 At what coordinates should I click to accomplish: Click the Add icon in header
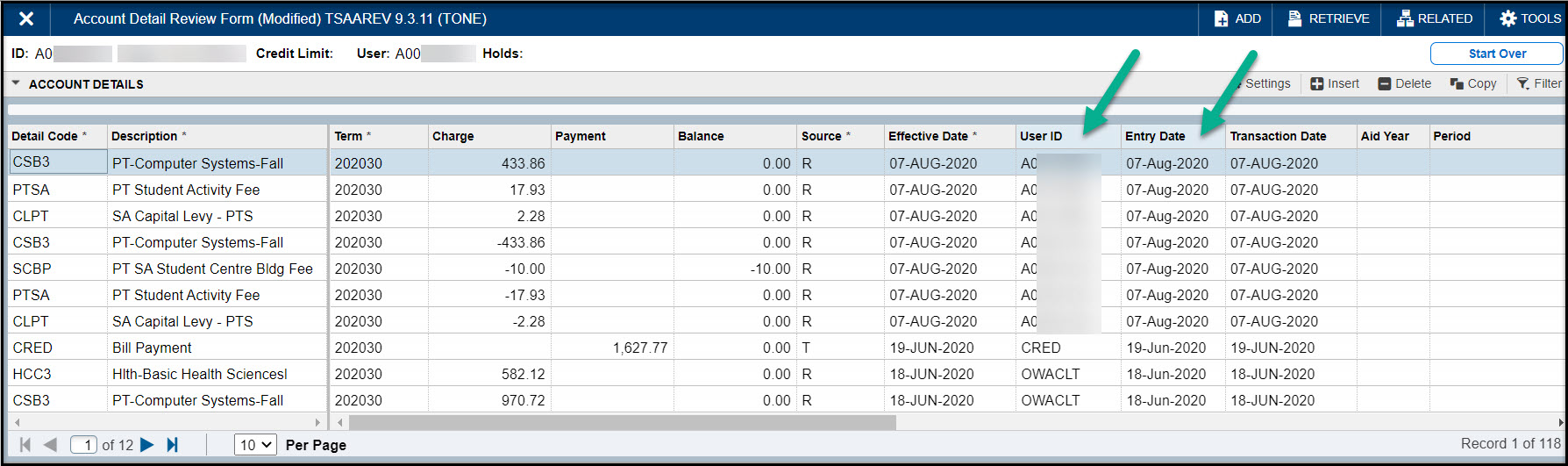[1222, 18]
